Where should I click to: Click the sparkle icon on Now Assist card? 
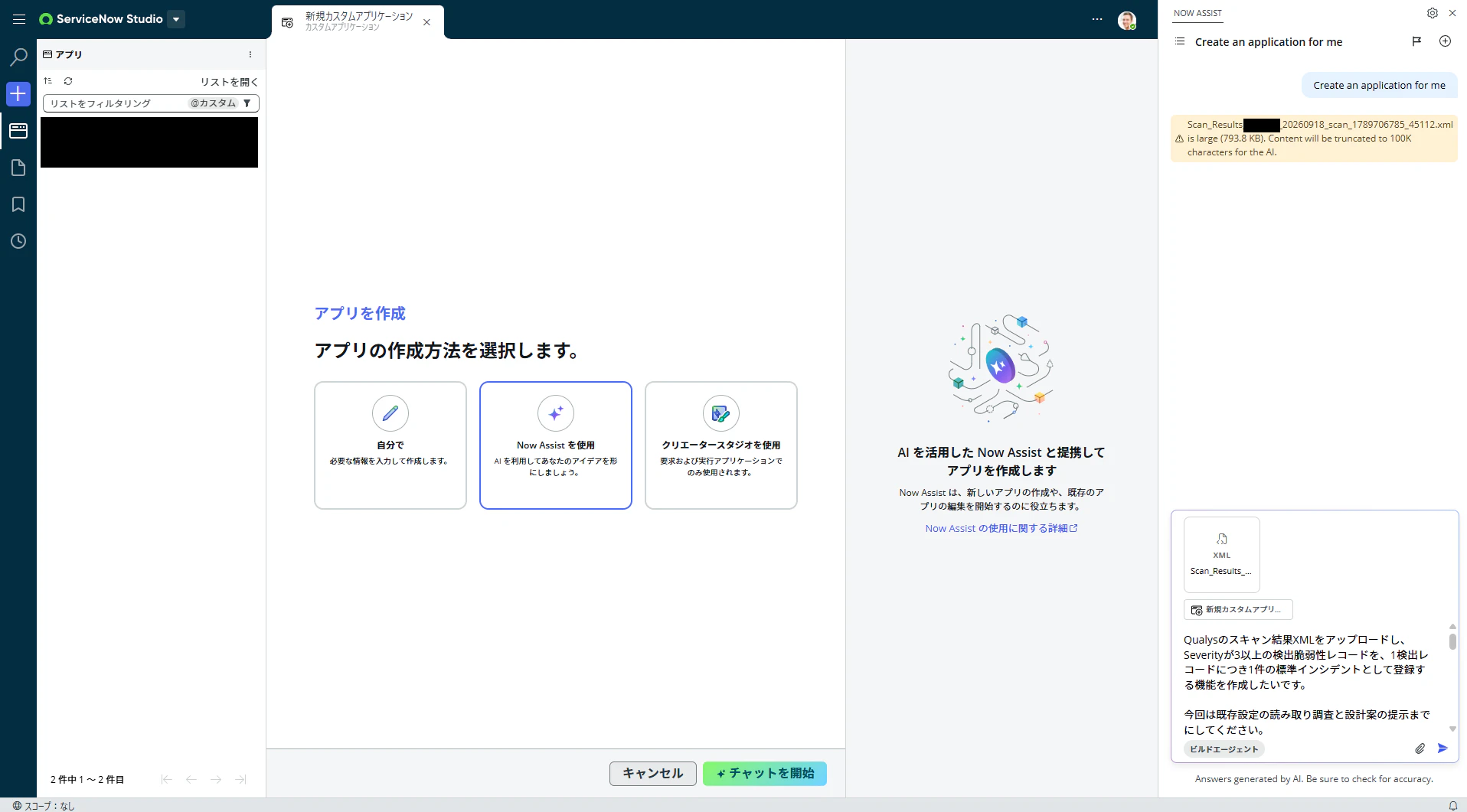[x=556, y=413]
